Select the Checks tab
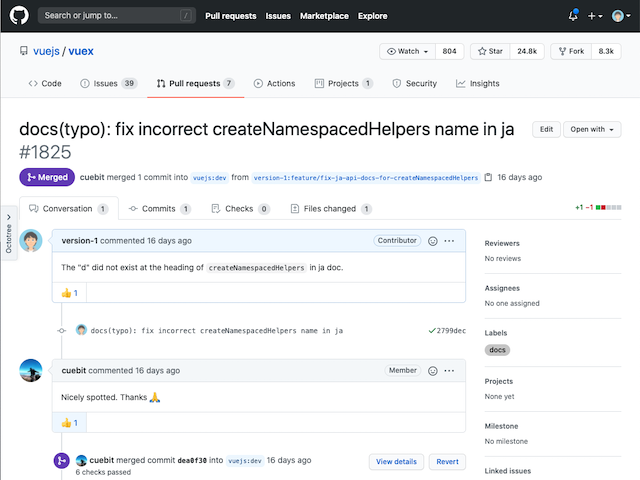The width and height of the screenshot is (640, 480). coord(240,209)
